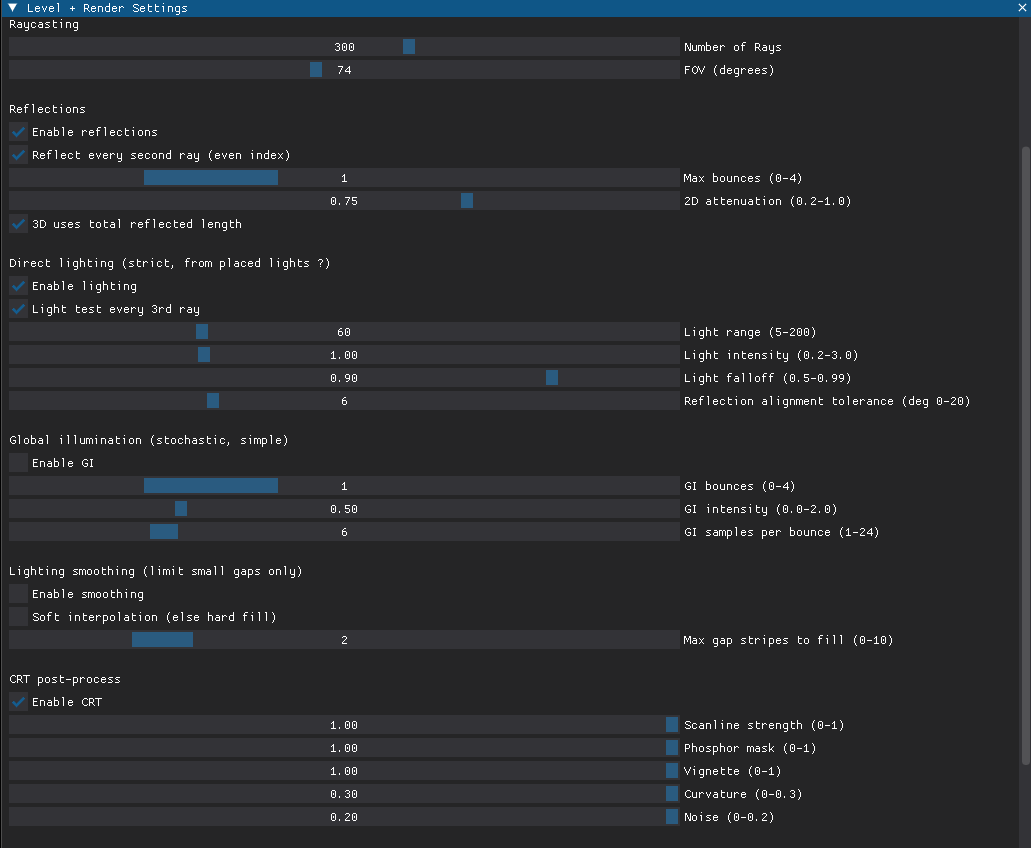Click the FOV degrees slider
The height and width of the screenshot is (848, 1031).
point(344,70)
